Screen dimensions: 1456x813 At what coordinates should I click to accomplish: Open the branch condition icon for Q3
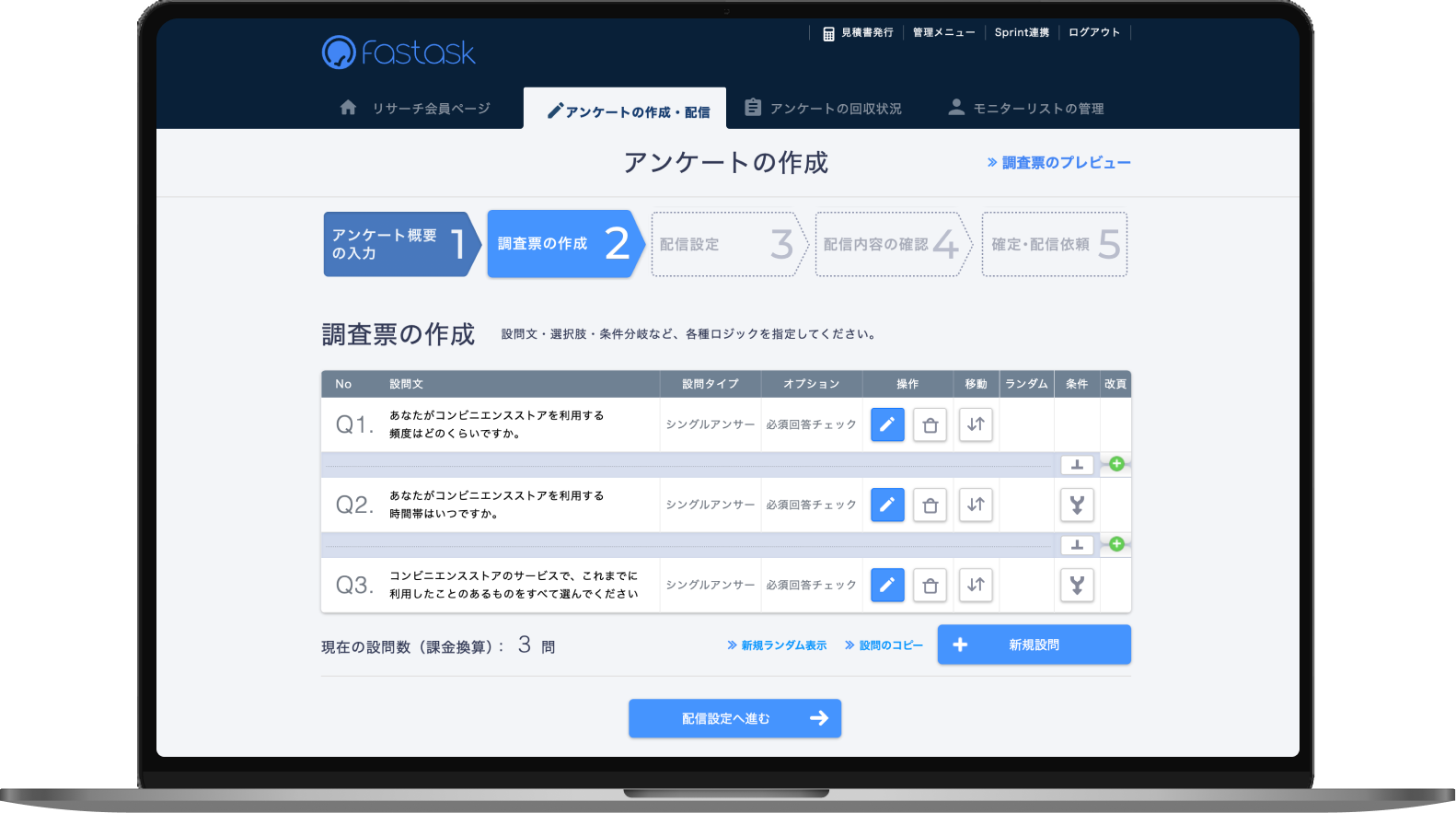pos(1077,585)
